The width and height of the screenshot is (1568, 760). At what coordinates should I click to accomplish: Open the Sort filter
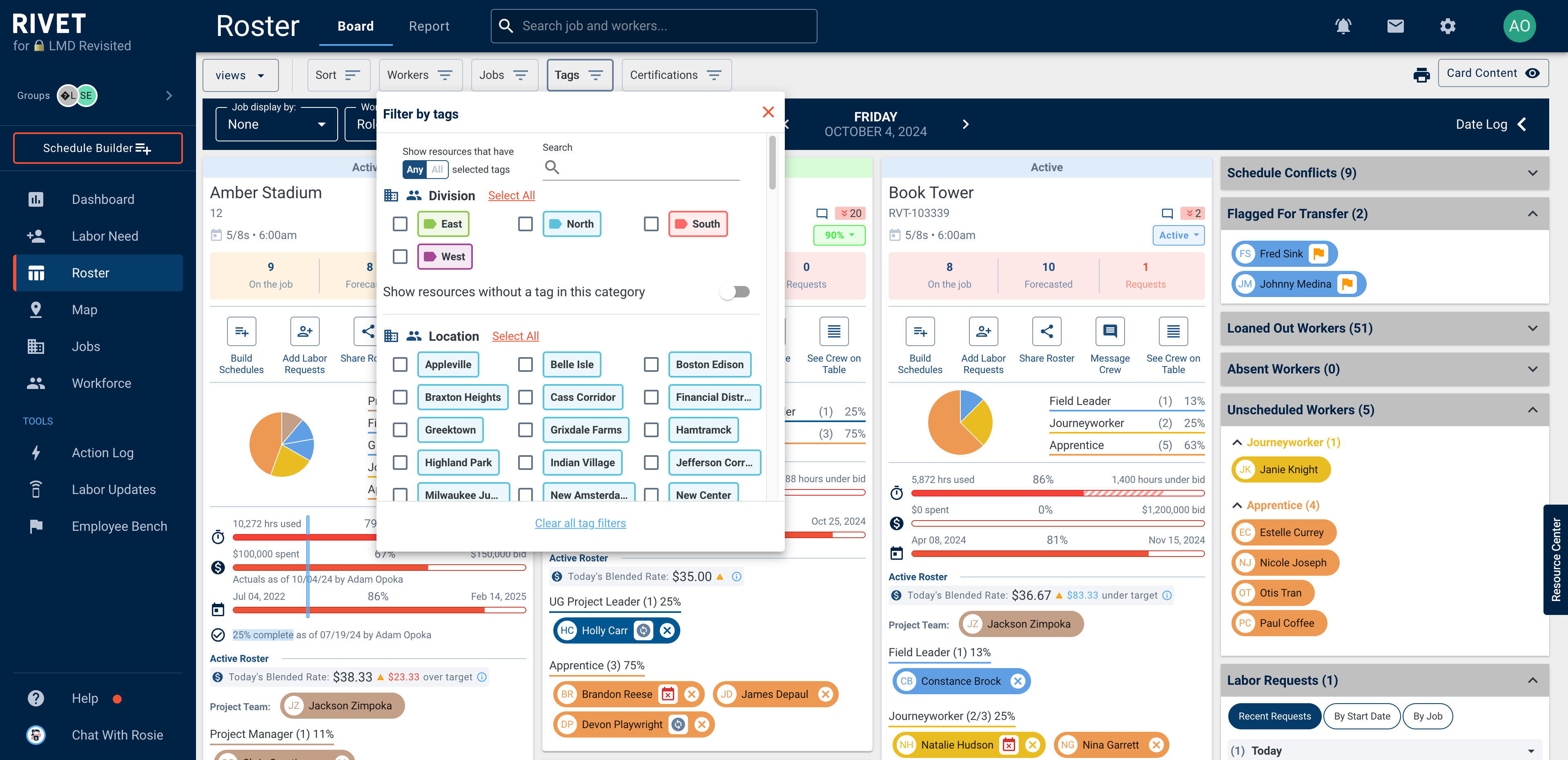click(339, 75)
